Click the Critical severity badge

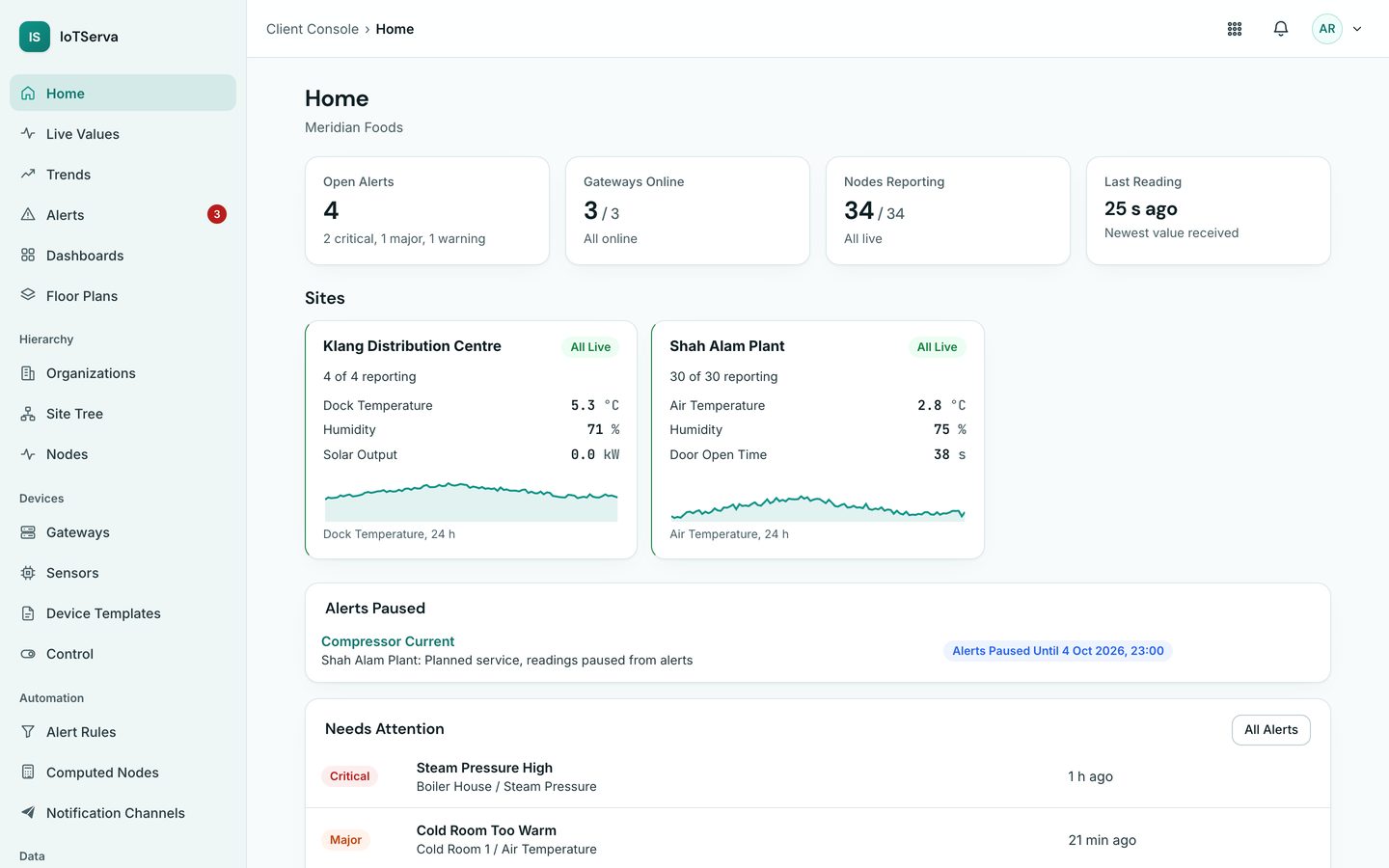349,776
